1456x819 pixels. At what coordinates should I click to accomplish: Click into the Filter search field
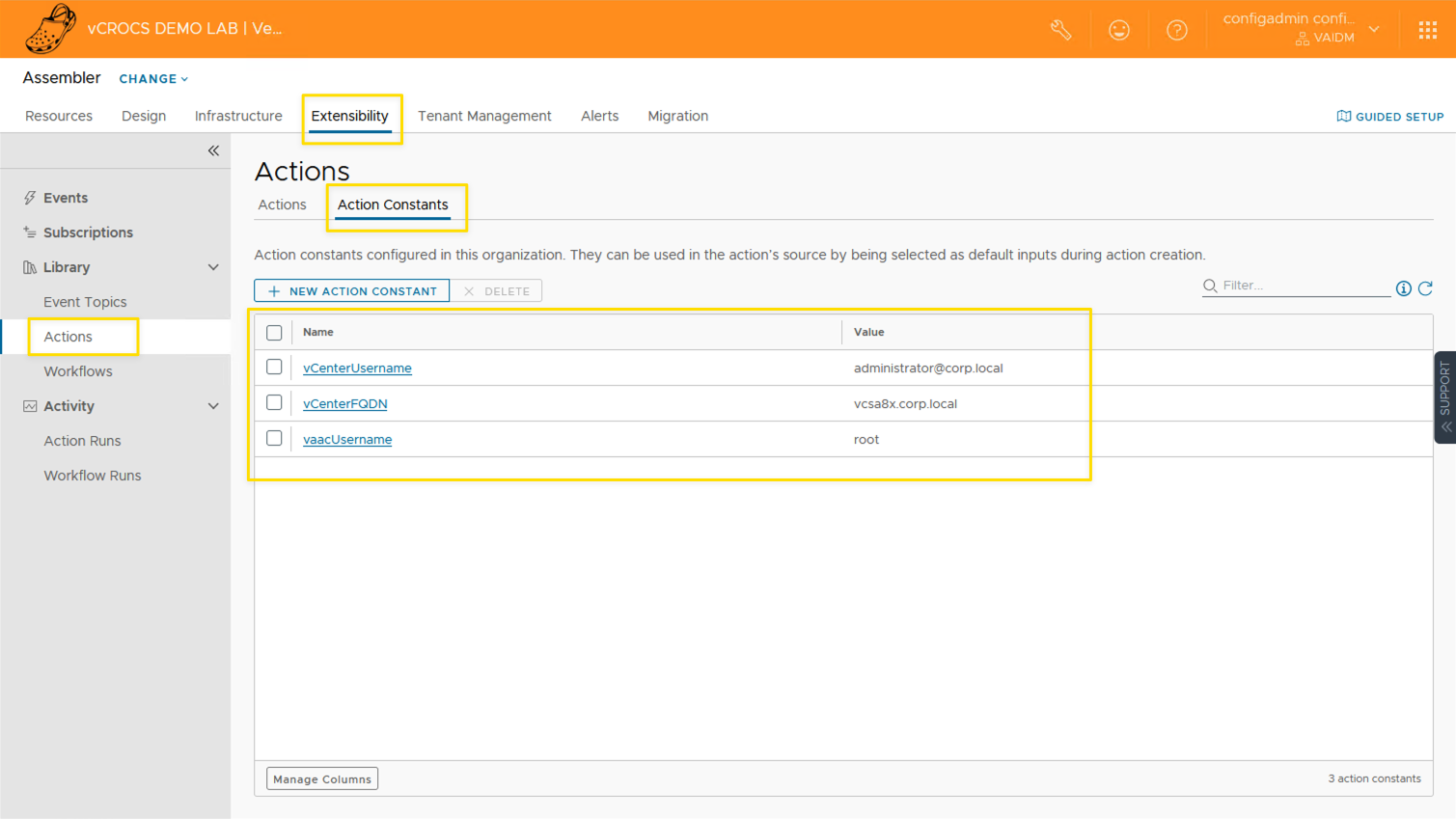(1303, 286)
